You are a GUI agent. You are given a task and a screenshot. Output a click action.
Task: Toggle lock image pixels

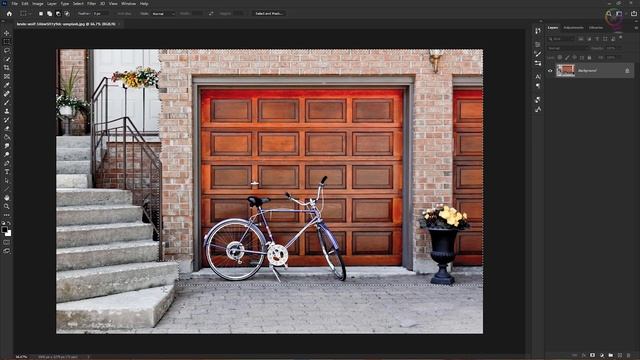click(567, 58)
